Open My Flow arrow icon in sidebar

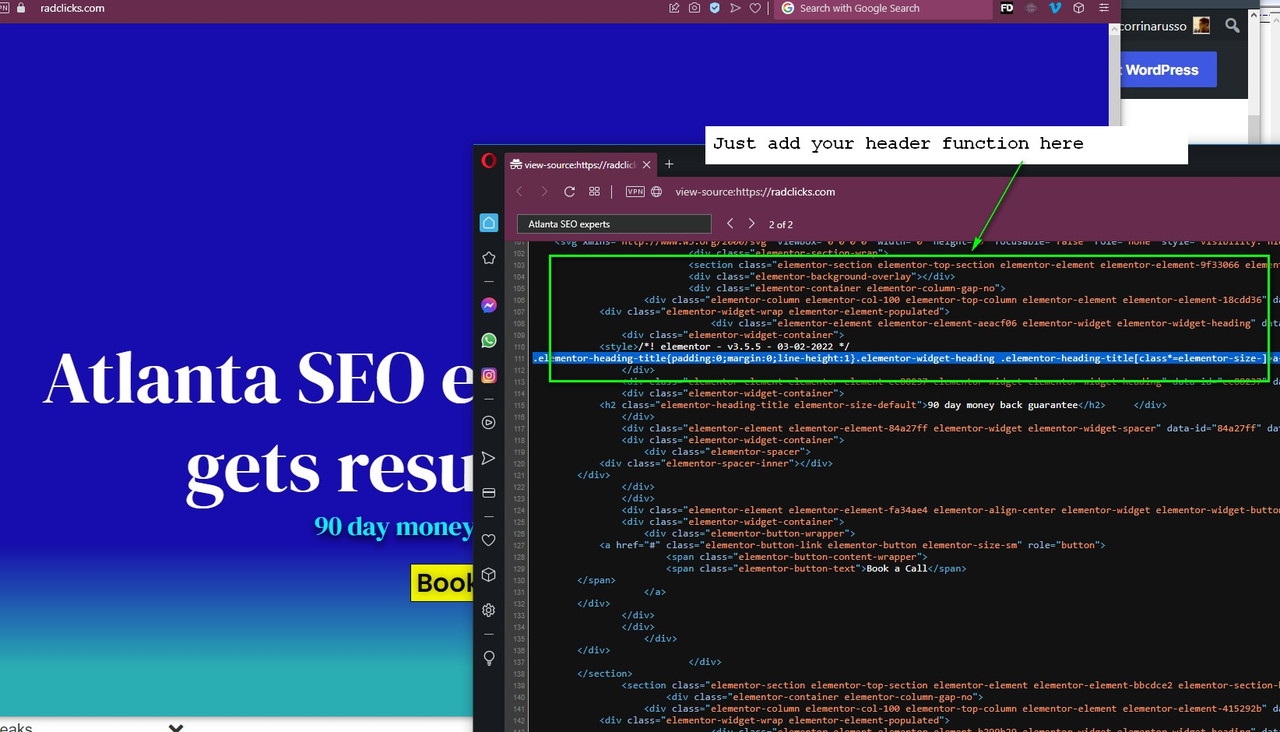[x=489, y=458]
